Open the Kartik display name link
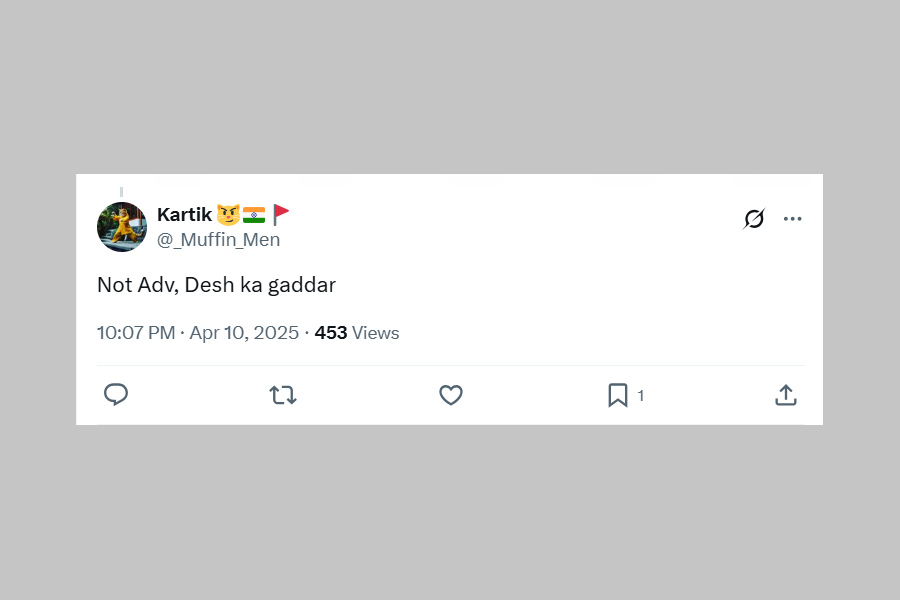 tap(184, 214)
